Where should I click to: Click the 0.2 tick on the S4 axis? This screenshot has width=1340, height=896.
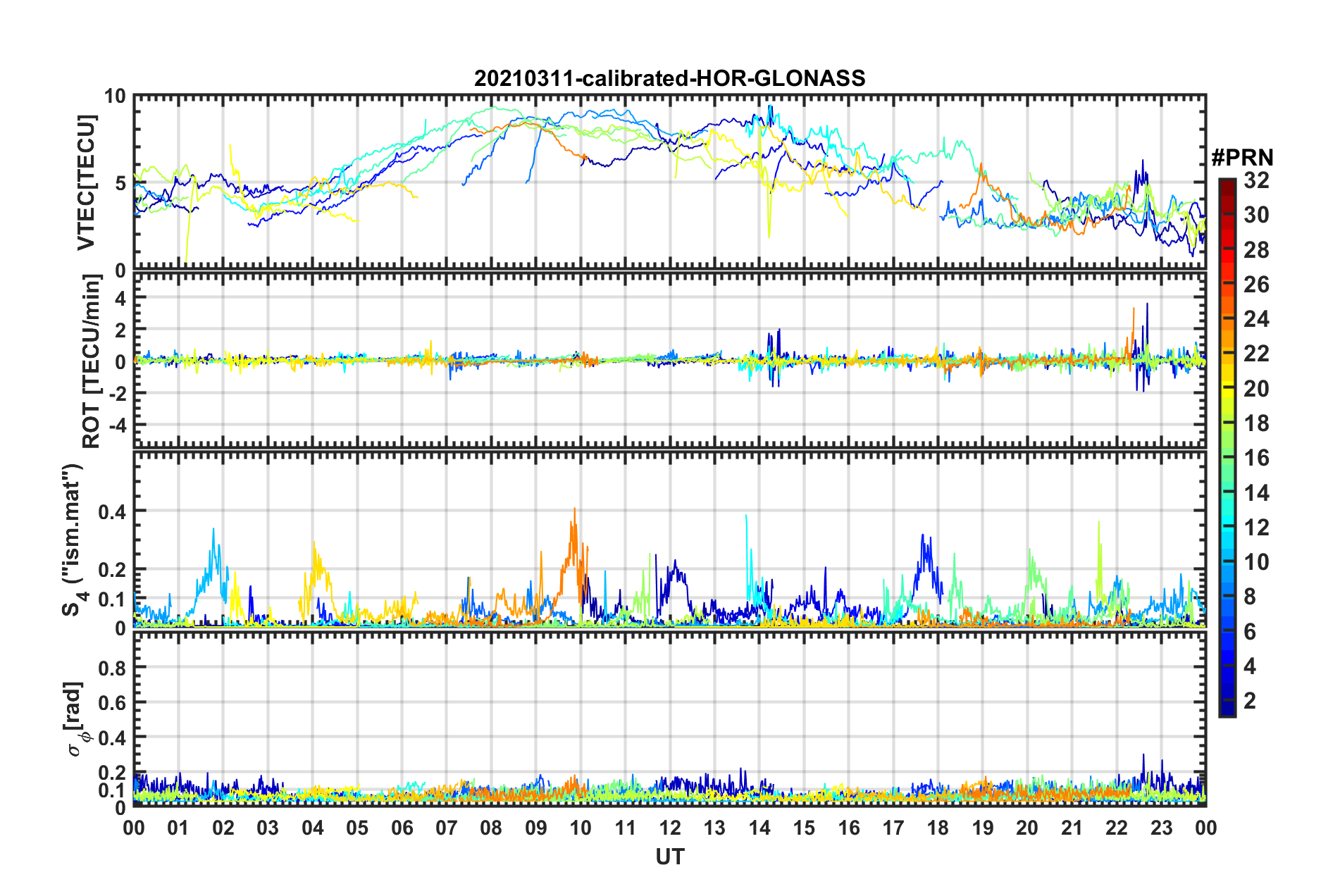click(113, 569)
